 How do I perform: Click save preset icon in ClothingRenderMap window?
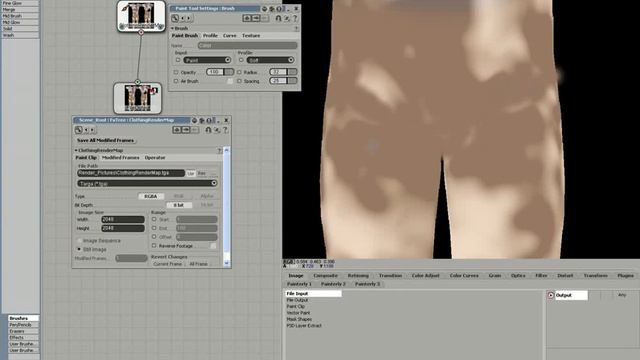(x=186, y=130)
